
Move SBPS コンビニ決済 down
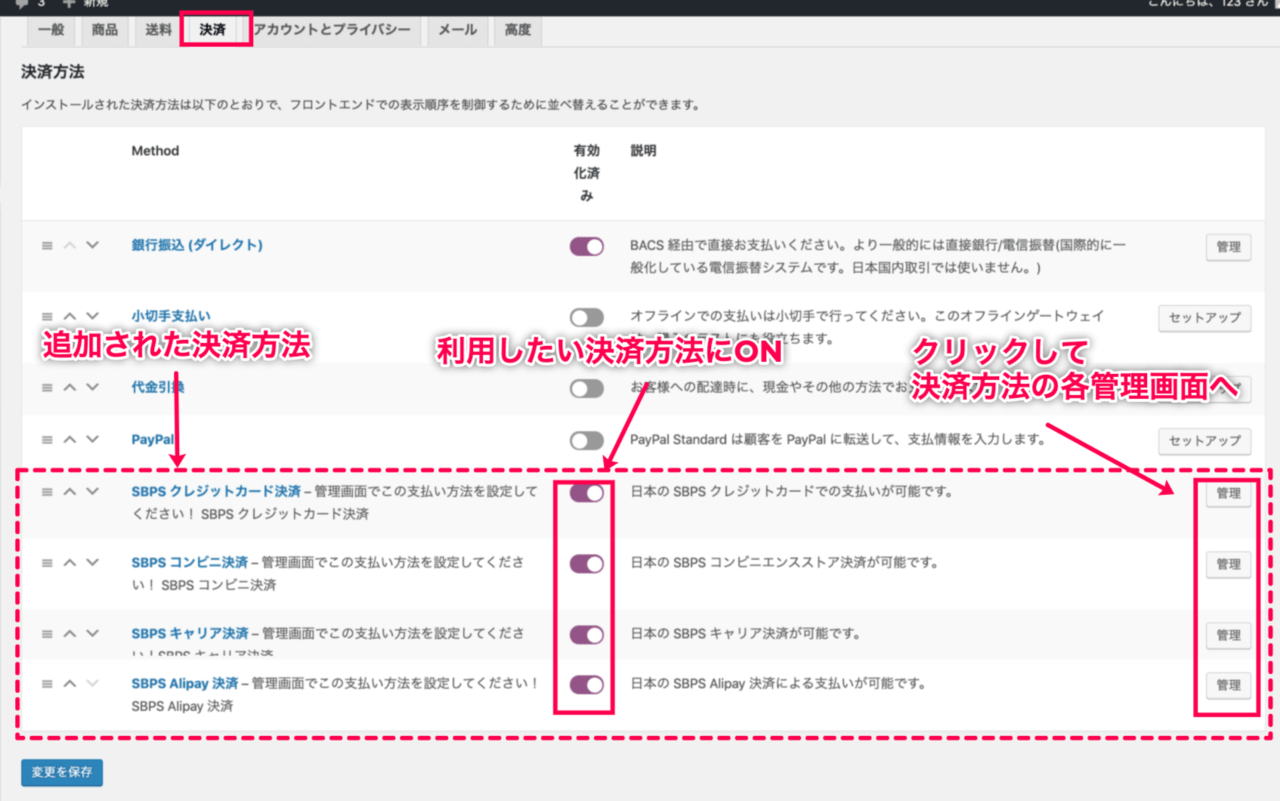coord(92,563)
